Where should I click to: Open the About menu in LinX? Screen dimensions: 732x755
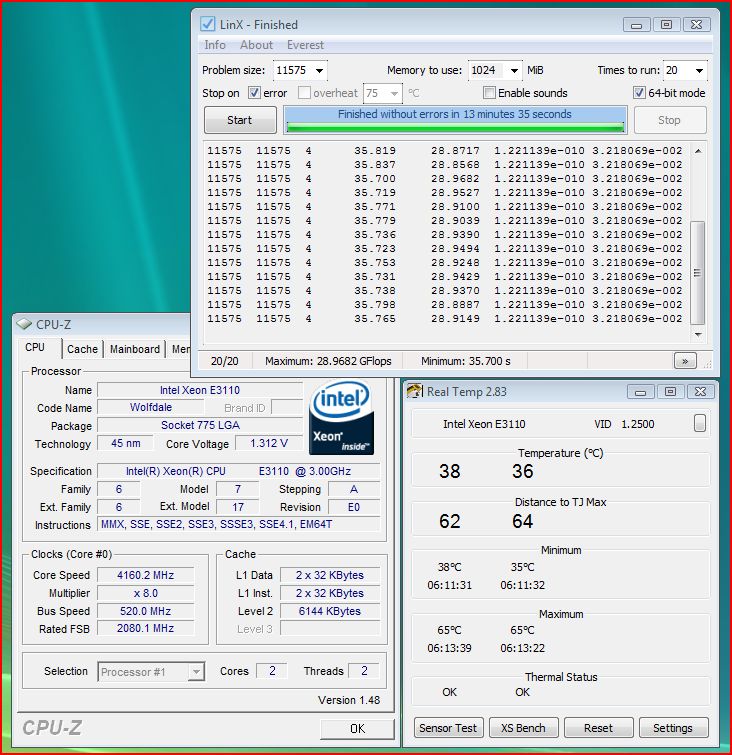[256, 45]
